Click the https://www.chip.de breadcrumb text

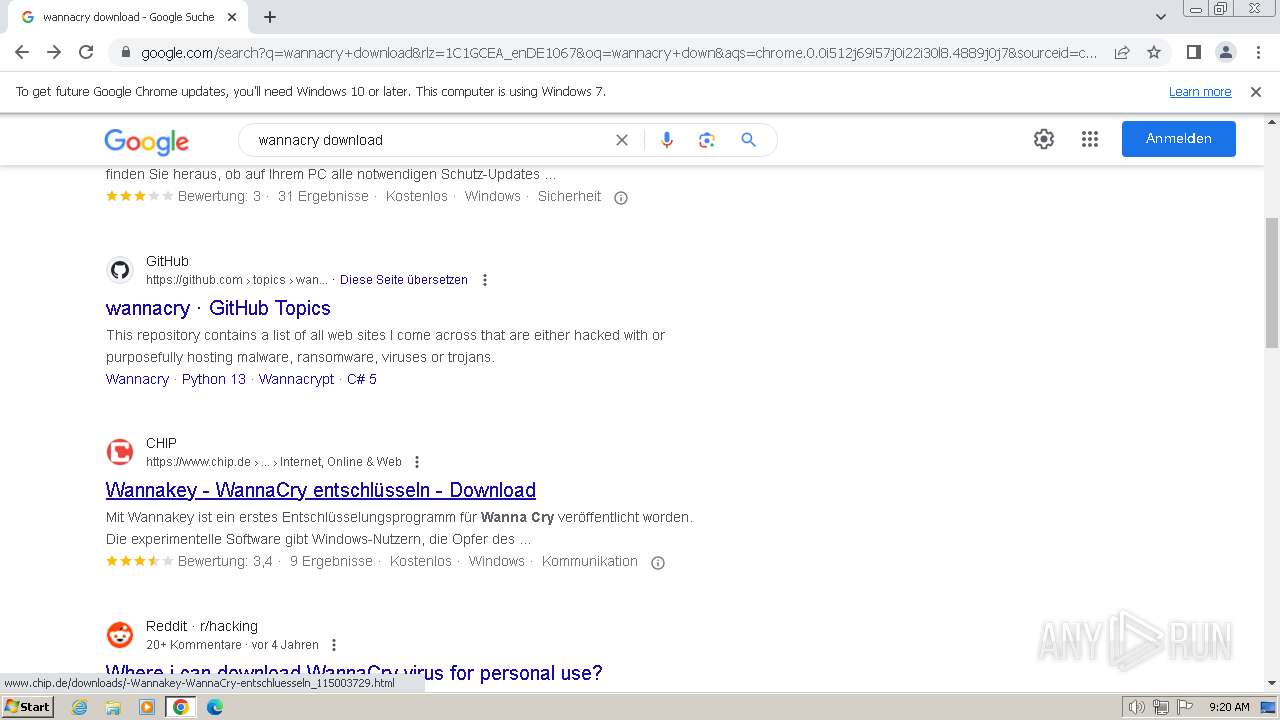[274, 462]
